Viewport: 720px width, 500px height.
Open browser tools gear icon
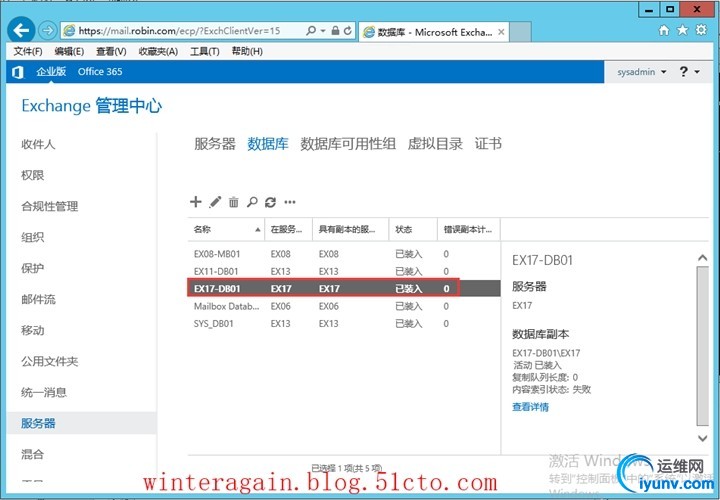701,30
